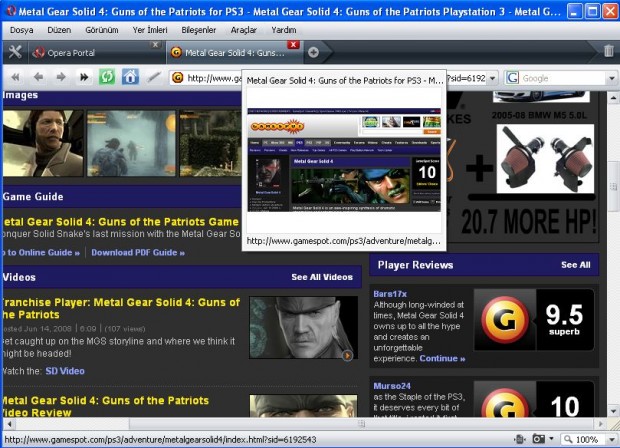Click the 100% zoom value
Image resolution: width=620 pixels, height=448 pixels.
click(587, 439)
